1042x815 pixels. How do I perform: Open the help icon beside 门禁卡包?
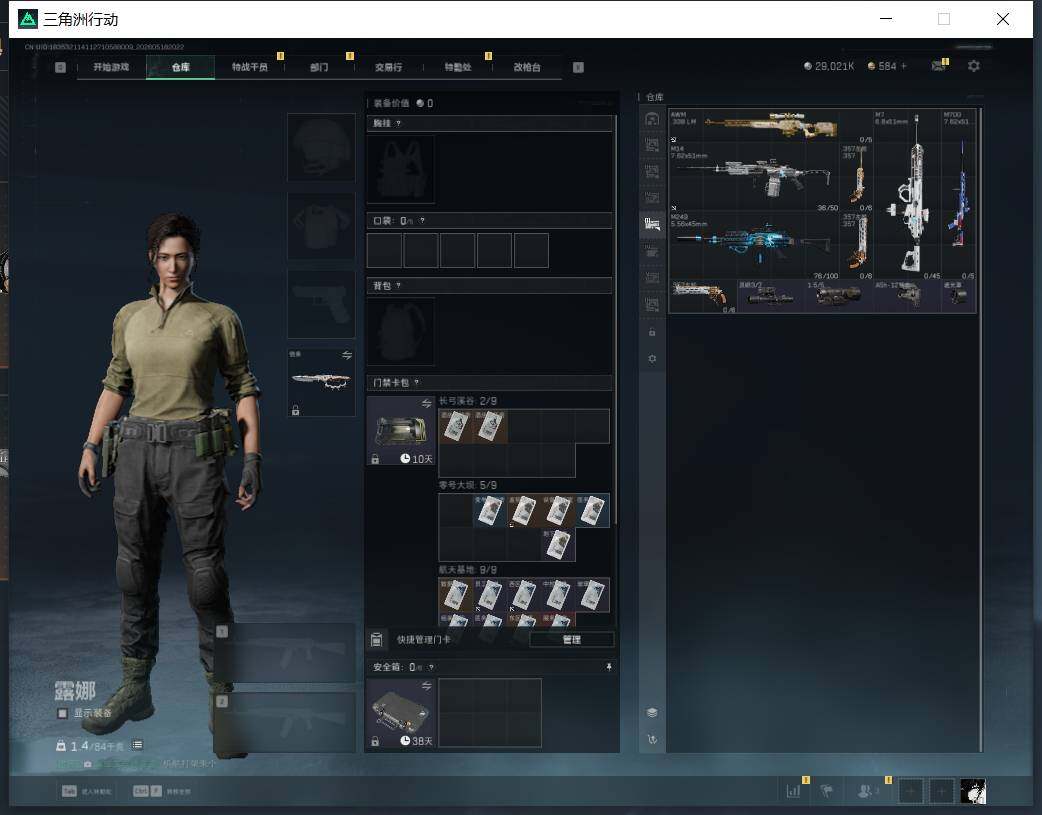click(x=417, y=382)
